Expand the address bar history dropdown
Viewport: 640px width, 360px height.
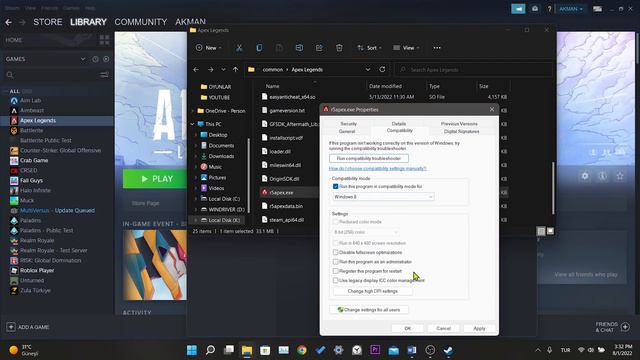(368, 69)
